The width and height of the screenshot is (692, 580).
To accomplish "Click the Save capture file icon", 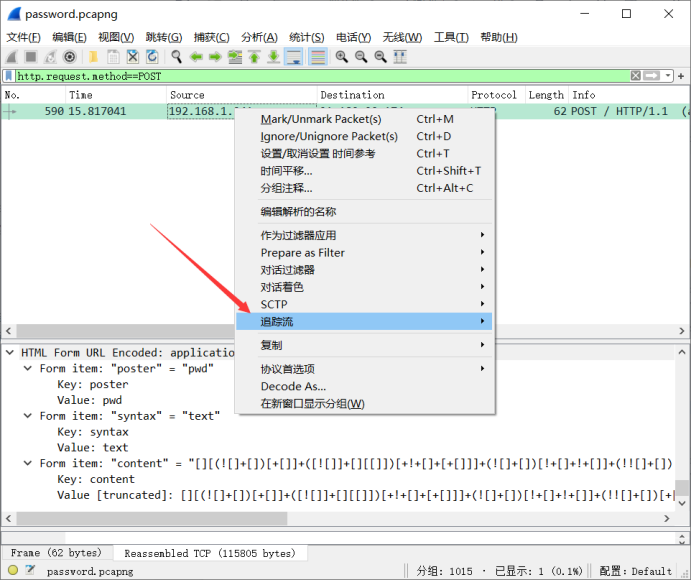I will coord(113,57).
